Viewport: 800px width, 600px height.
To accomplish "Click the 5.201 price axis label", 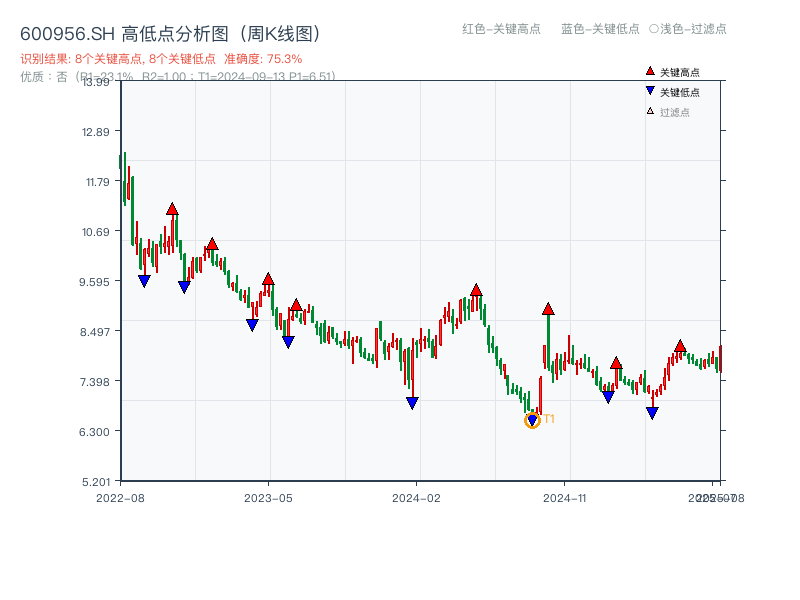I will click(x=96, y=482).
